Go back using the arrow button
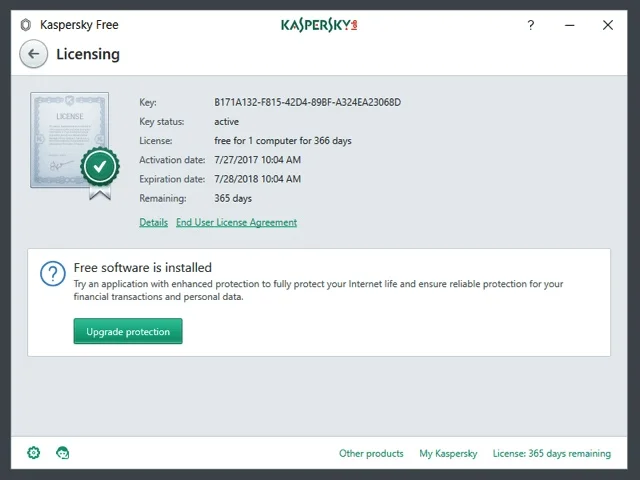This screenshot has width=640, height=480. (x=33, y=54)
